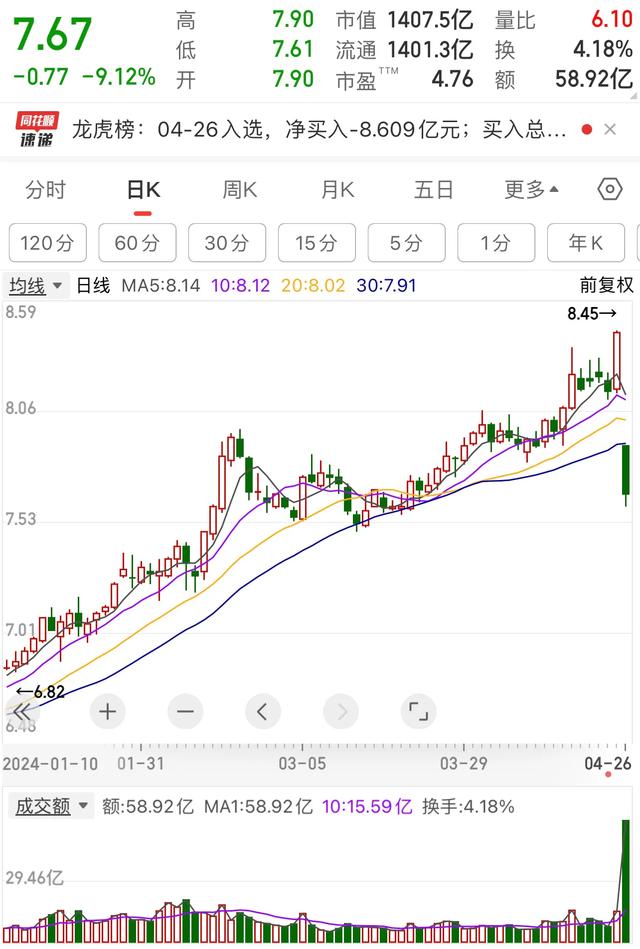Tap the 04-26 date marker

608,763
